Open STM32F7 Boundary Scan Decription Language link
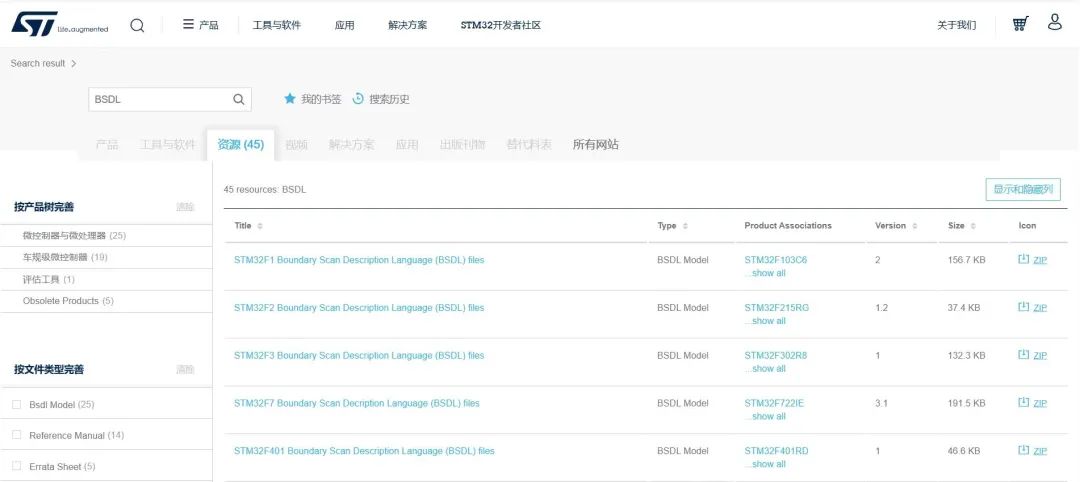The height and width of the screenshot is (482, 1080). 357,403
